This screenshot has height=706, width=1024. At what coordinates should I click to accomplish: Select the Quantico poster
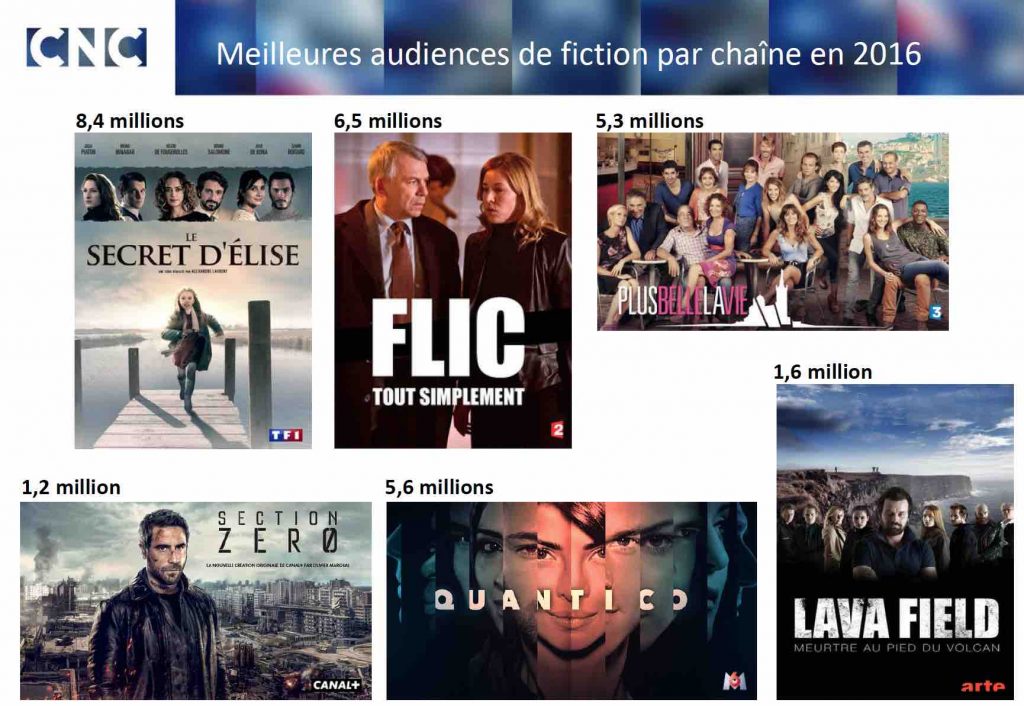point(571,601)
